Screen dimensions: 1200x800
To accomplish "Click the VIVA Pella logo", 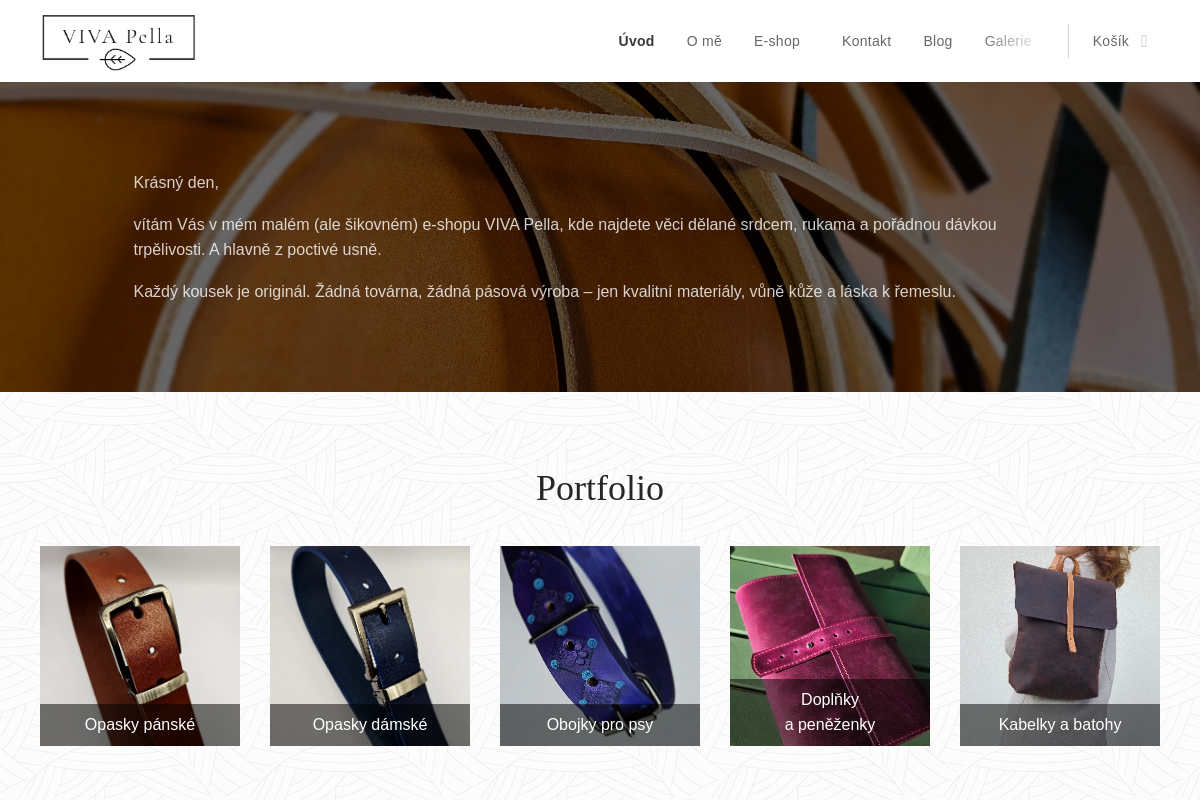I will (x=119, y=42).
